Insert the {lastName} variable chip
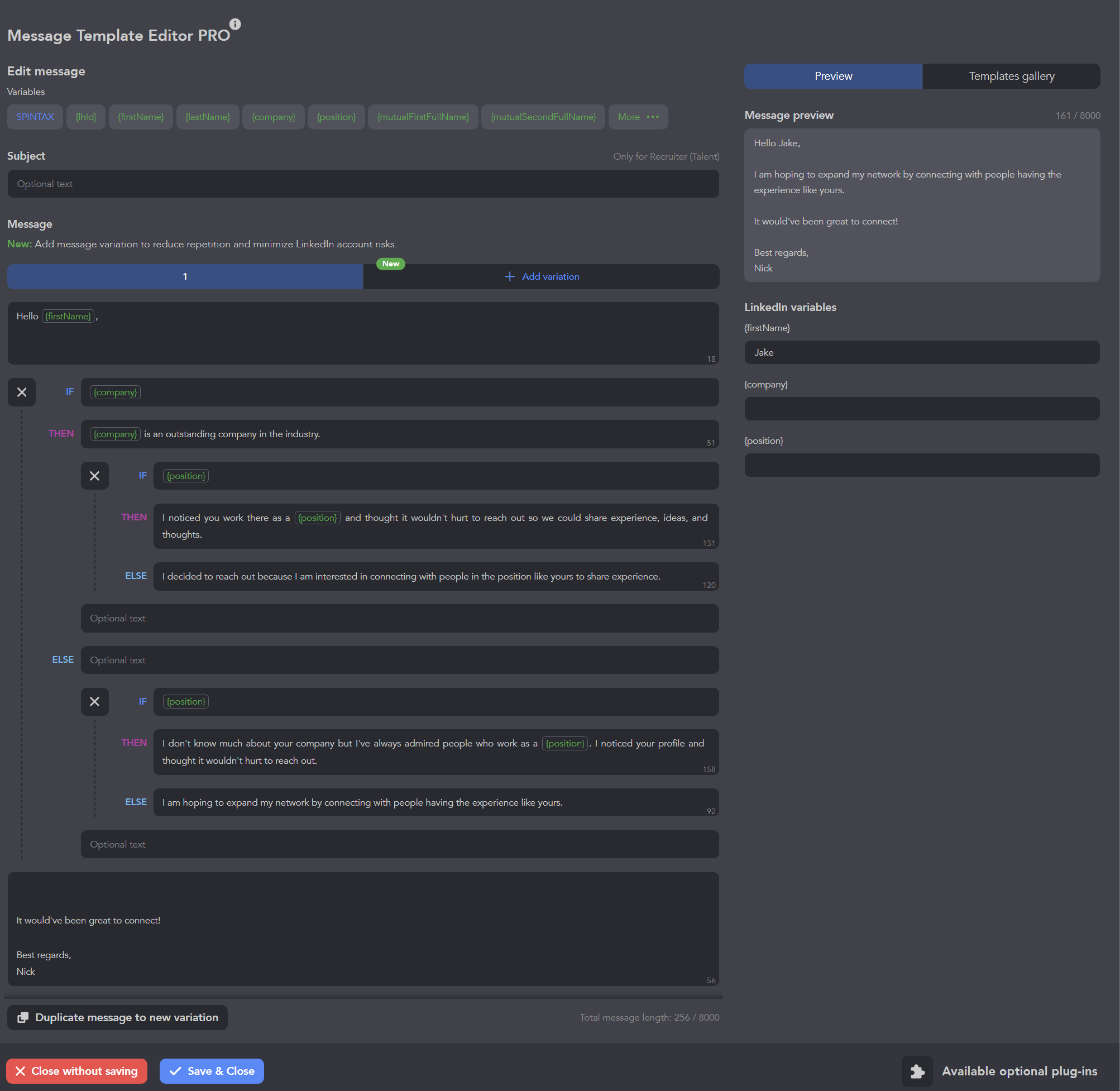 tap(207, 117)
